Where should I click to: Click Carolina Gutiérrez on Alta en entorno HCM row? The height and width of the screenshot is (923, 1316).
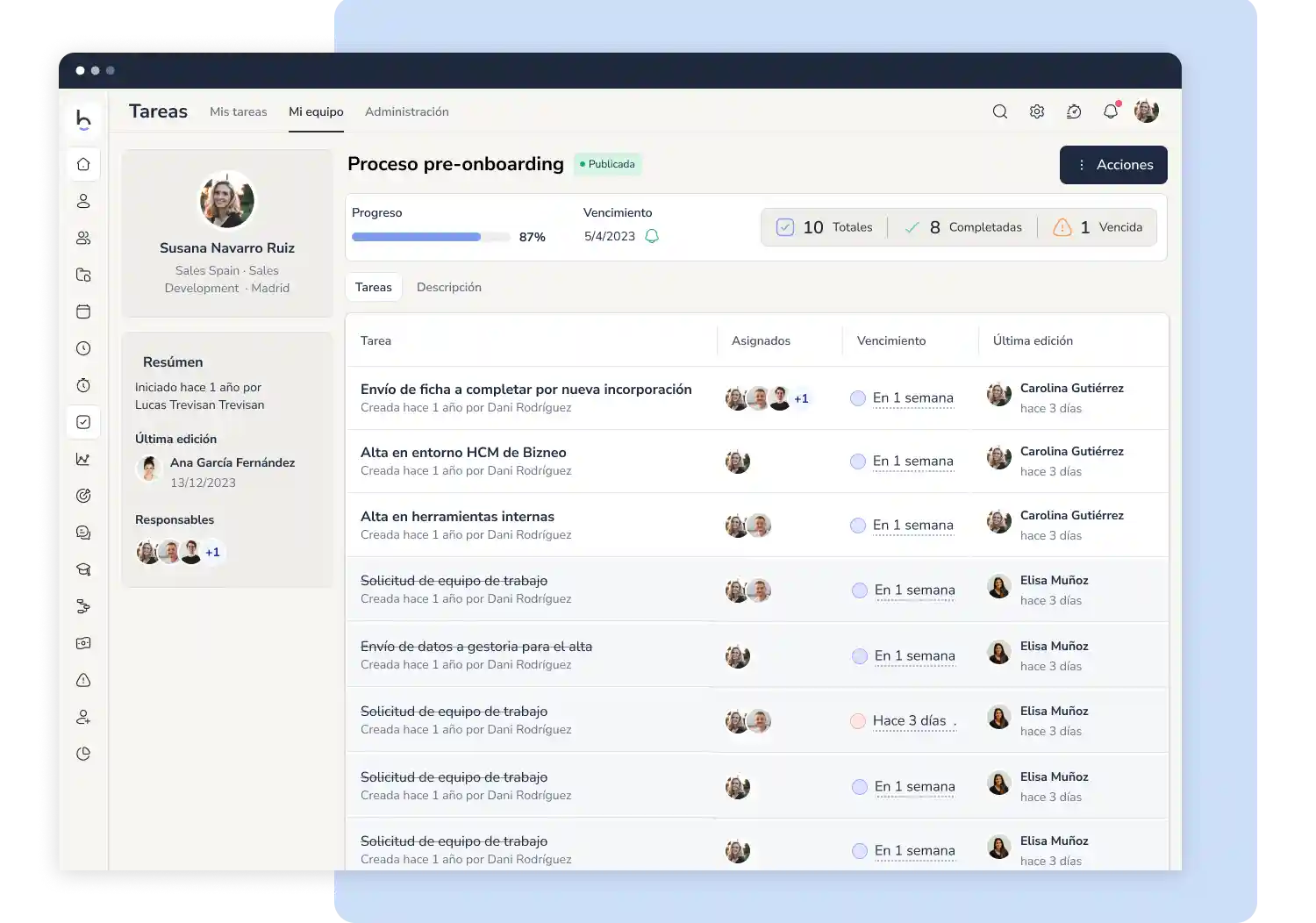coord(1072,451)
